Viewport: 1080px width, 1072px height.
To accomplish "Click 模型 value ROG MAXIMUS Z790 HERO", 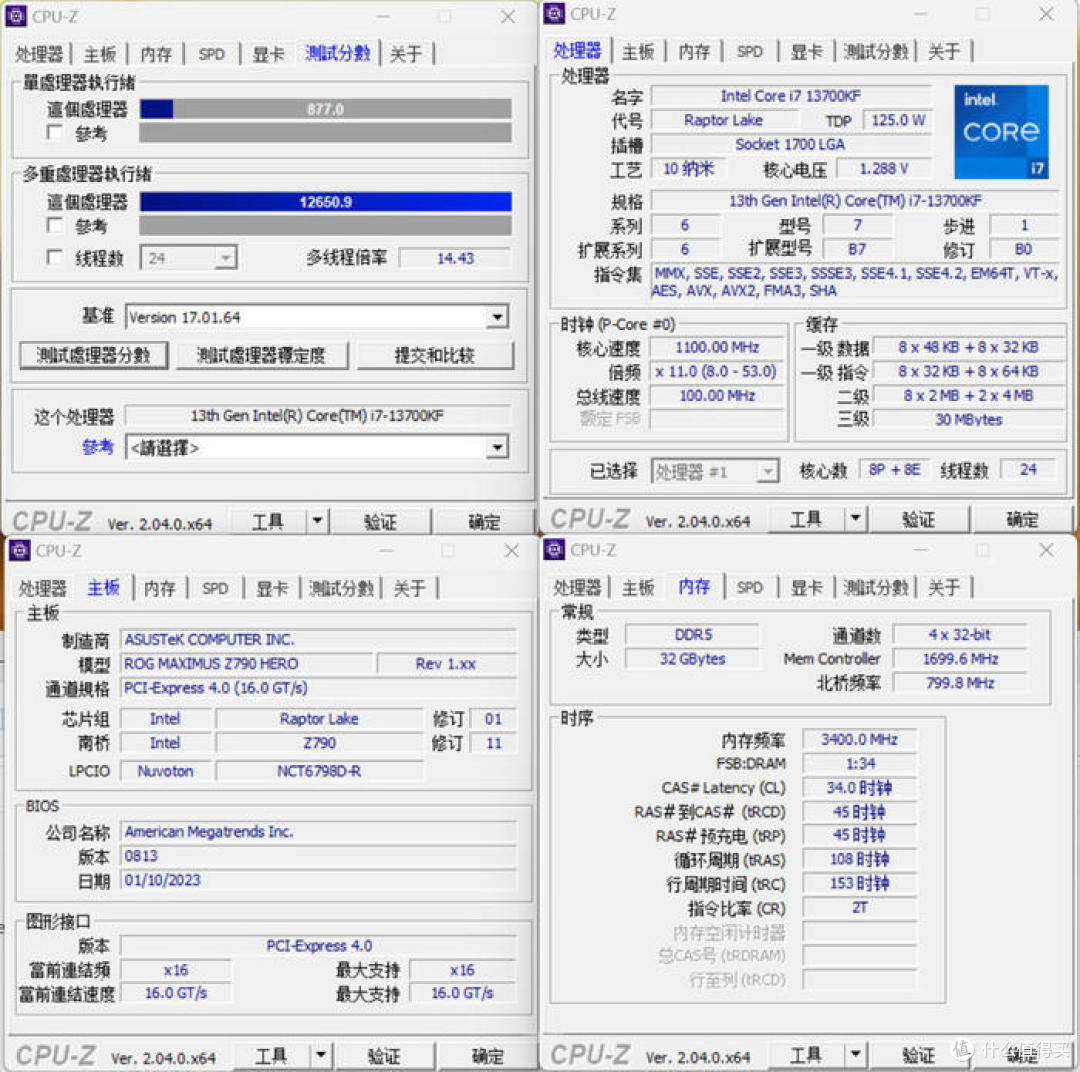I will [x=247, y=663].
